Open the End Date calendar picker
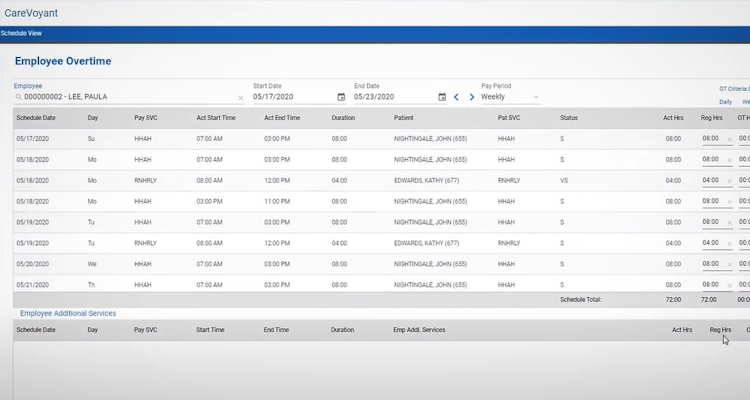750x400 pixels. [x=442, y=97]
